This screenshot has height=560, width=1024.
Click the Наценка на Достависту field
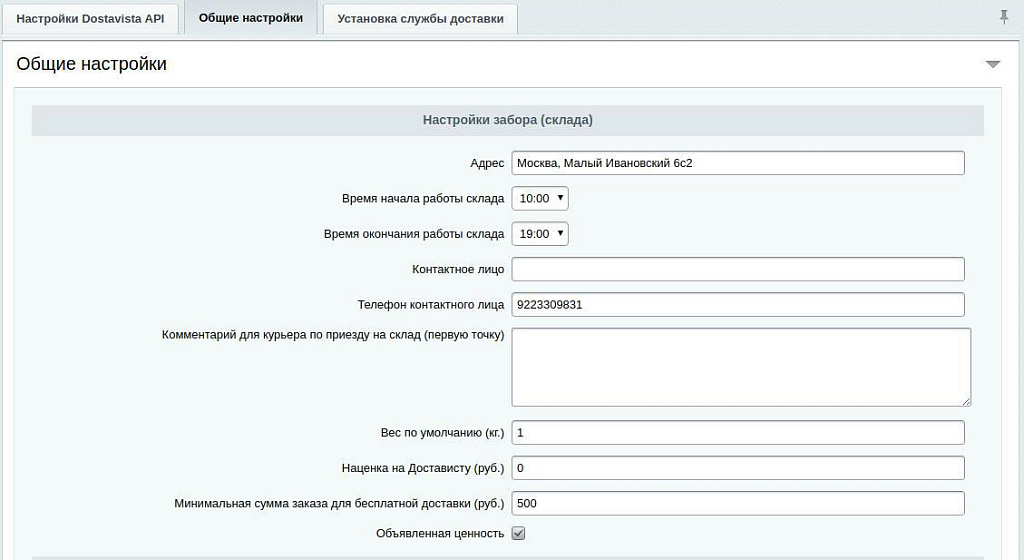coord(737,468)
